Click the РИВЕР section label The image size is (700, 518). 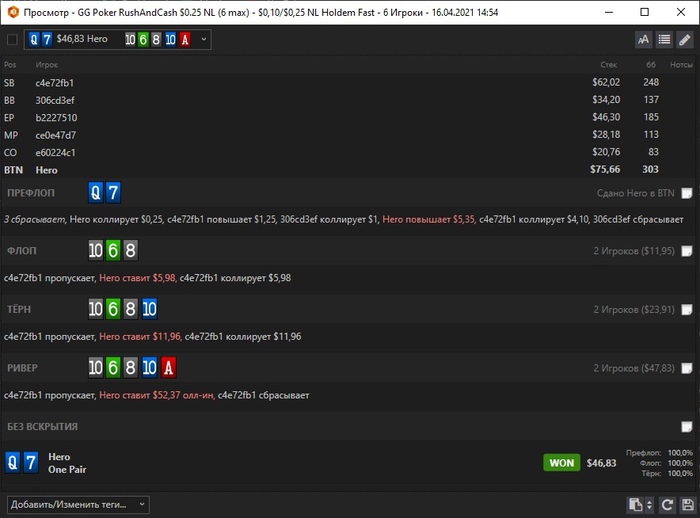click(x=22, y=368)
